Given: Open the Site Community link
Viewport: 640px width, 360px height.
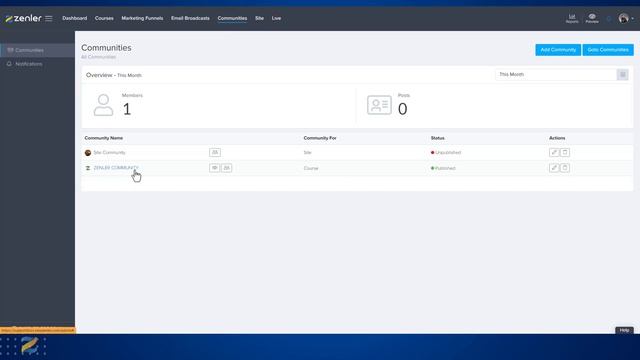Looking at the screenshot, I should coord(109,152).
